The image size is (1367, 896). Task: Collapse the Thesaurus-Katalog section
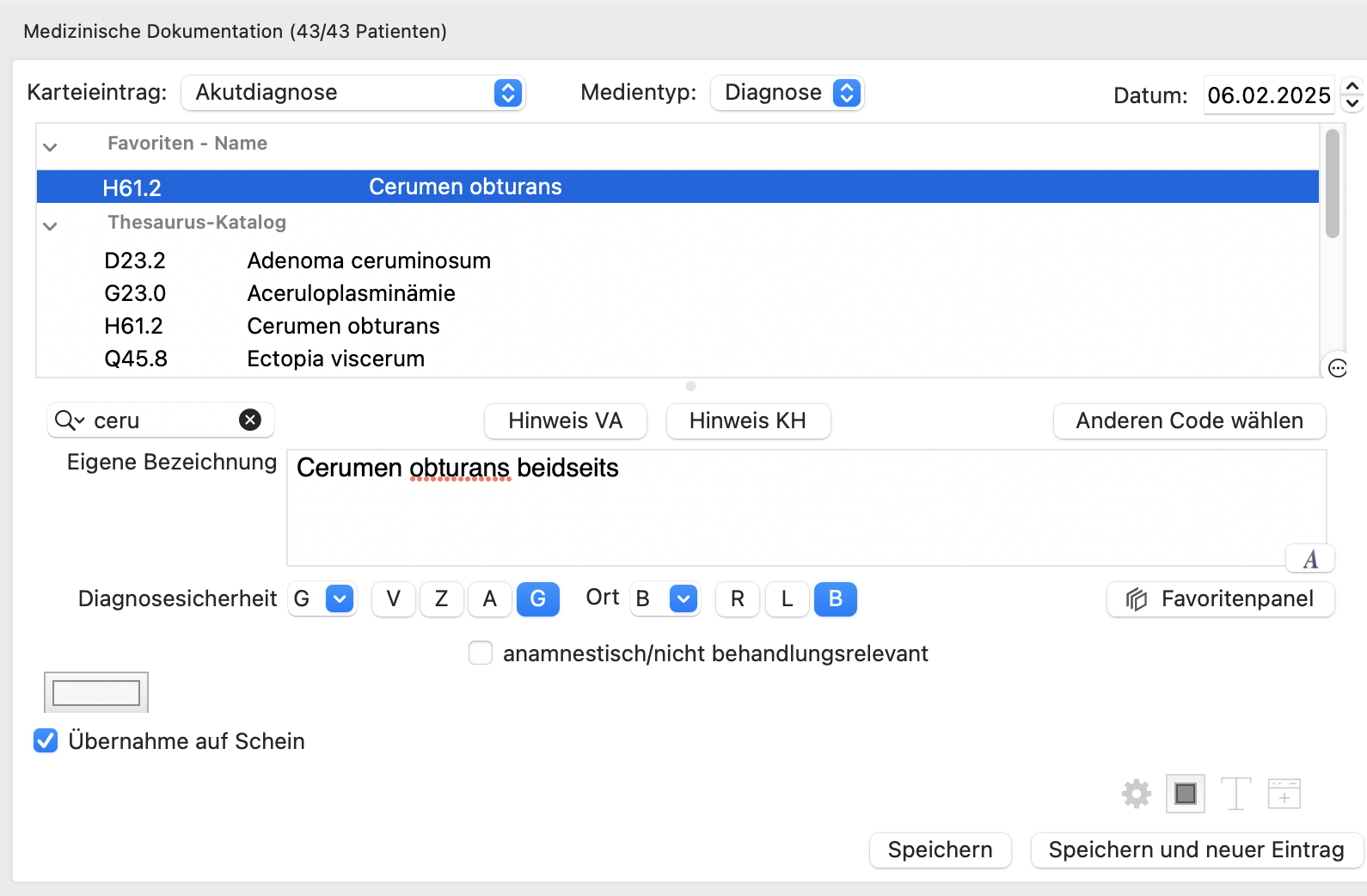[x=50, y=225]
